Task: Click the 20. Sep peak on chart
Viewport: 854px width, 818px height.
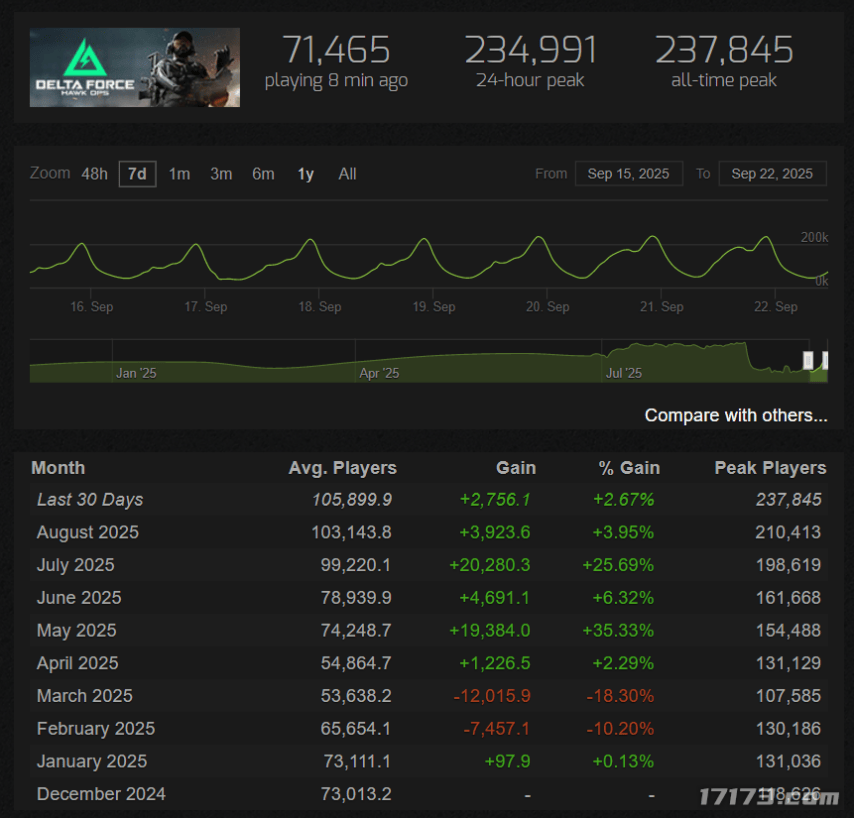Action: pos(539,237)
